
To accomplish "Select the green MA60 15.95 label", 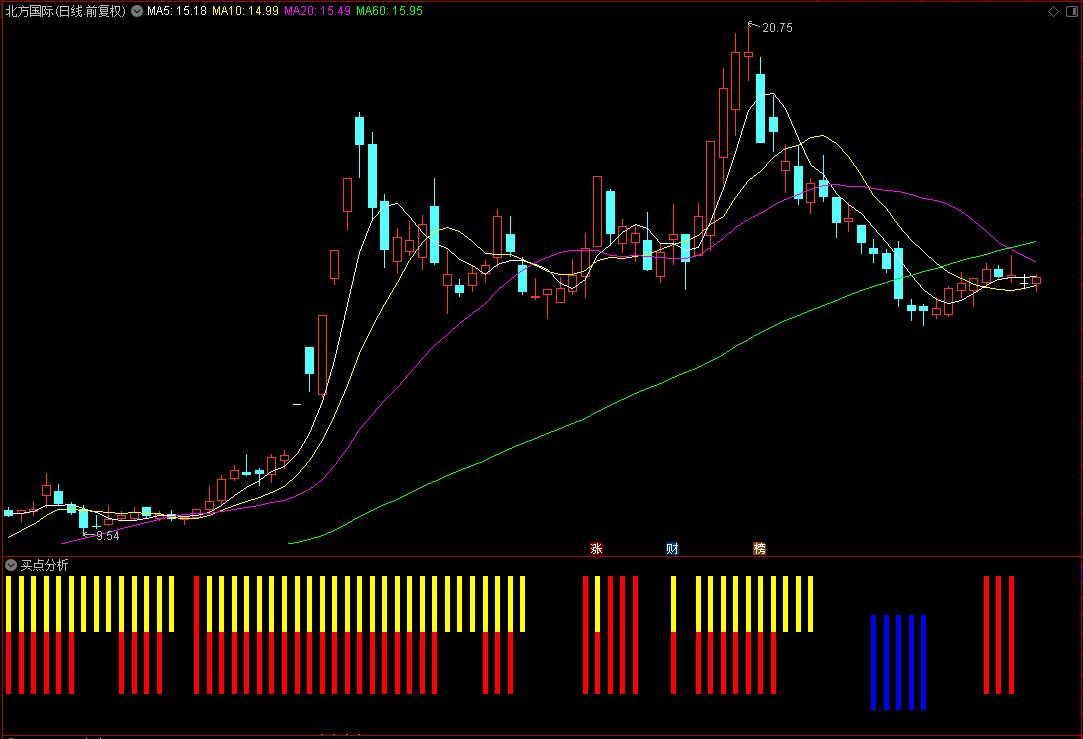I will pos(390,11).
